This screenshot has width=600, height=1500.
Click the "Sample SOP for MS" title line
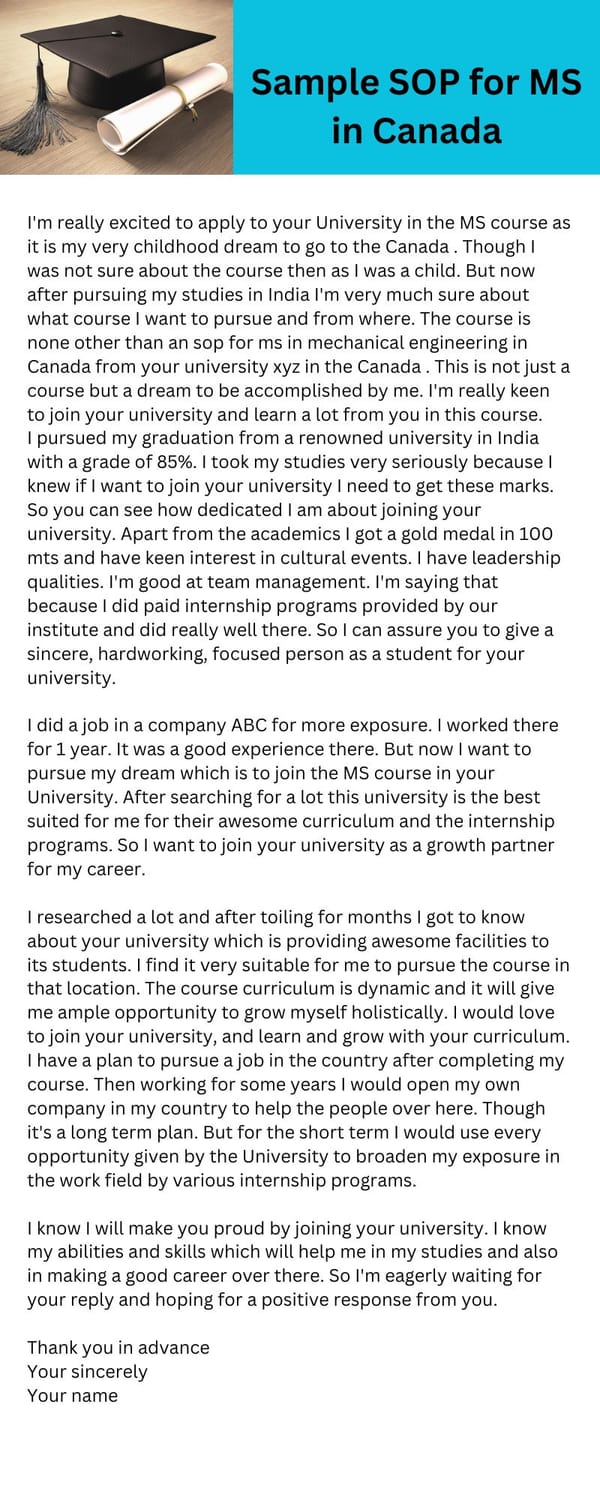(x=415, y=83)
